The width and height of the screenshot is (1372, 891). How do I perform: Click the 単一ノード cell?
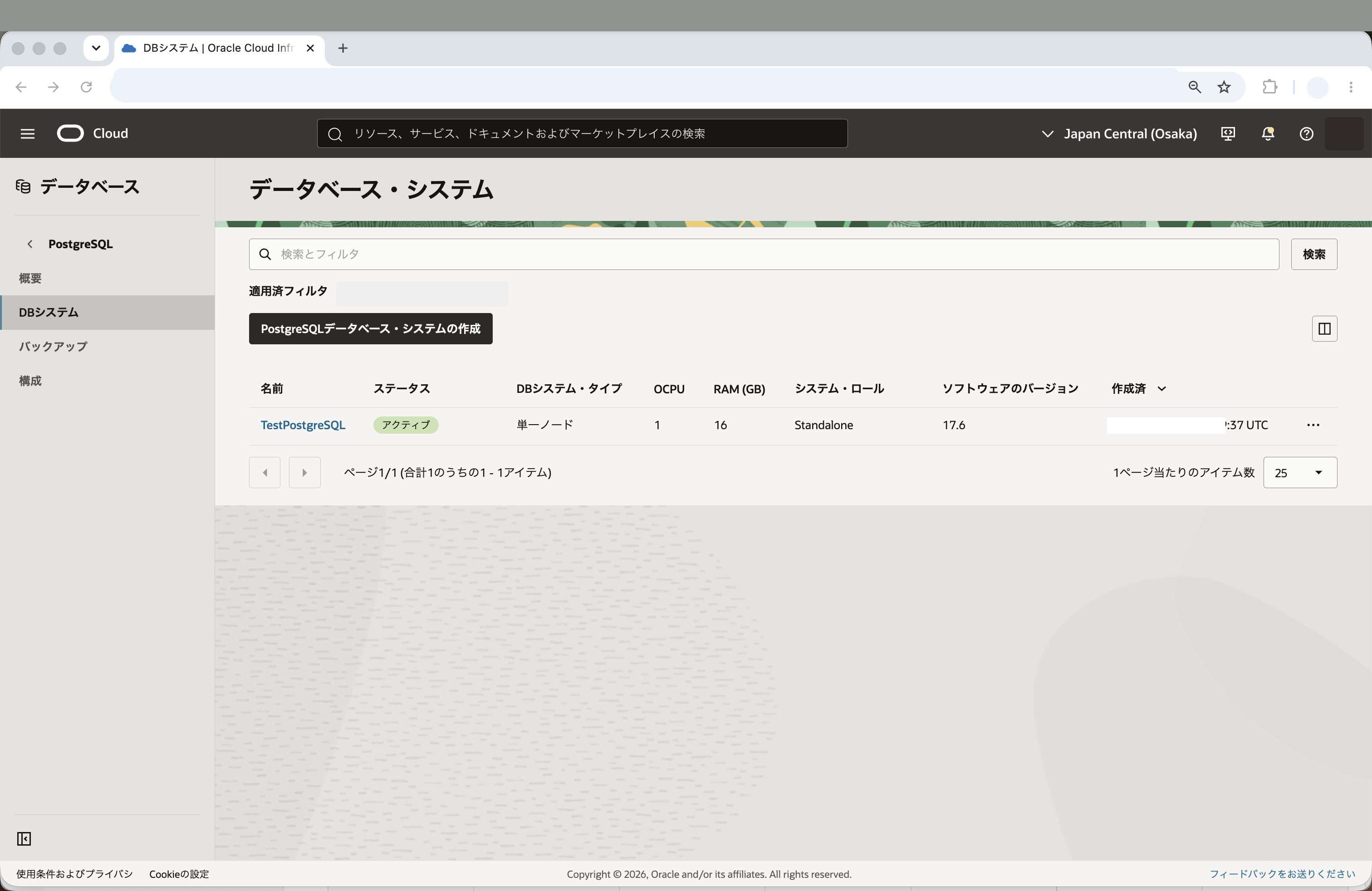point(545,426)
